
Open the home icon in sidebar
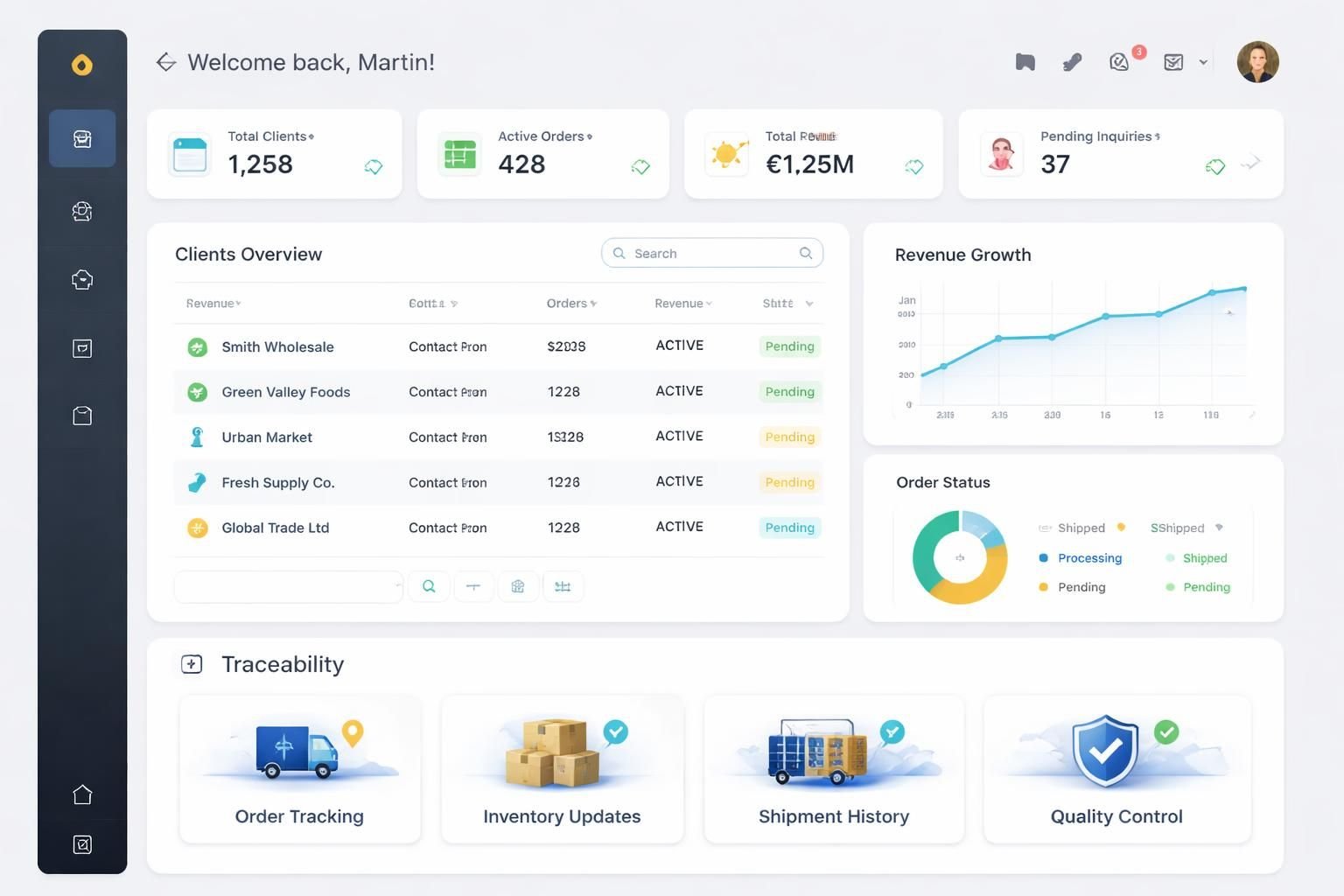(x=82, y=794)
